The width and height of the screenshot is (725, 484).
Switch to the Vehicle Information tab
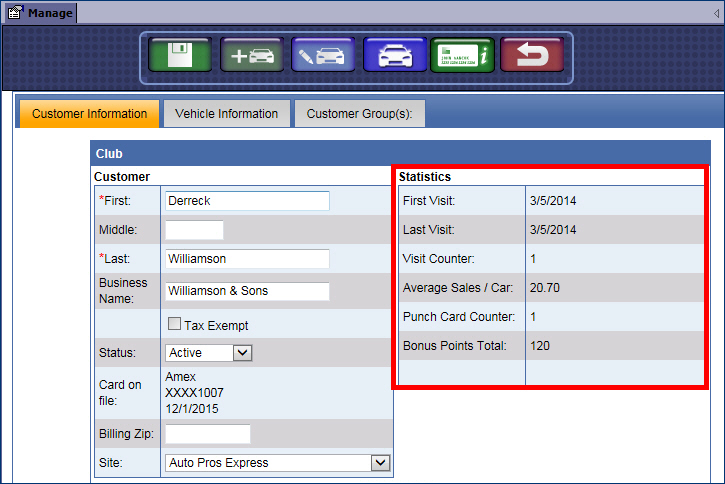[x=226, y=114]
